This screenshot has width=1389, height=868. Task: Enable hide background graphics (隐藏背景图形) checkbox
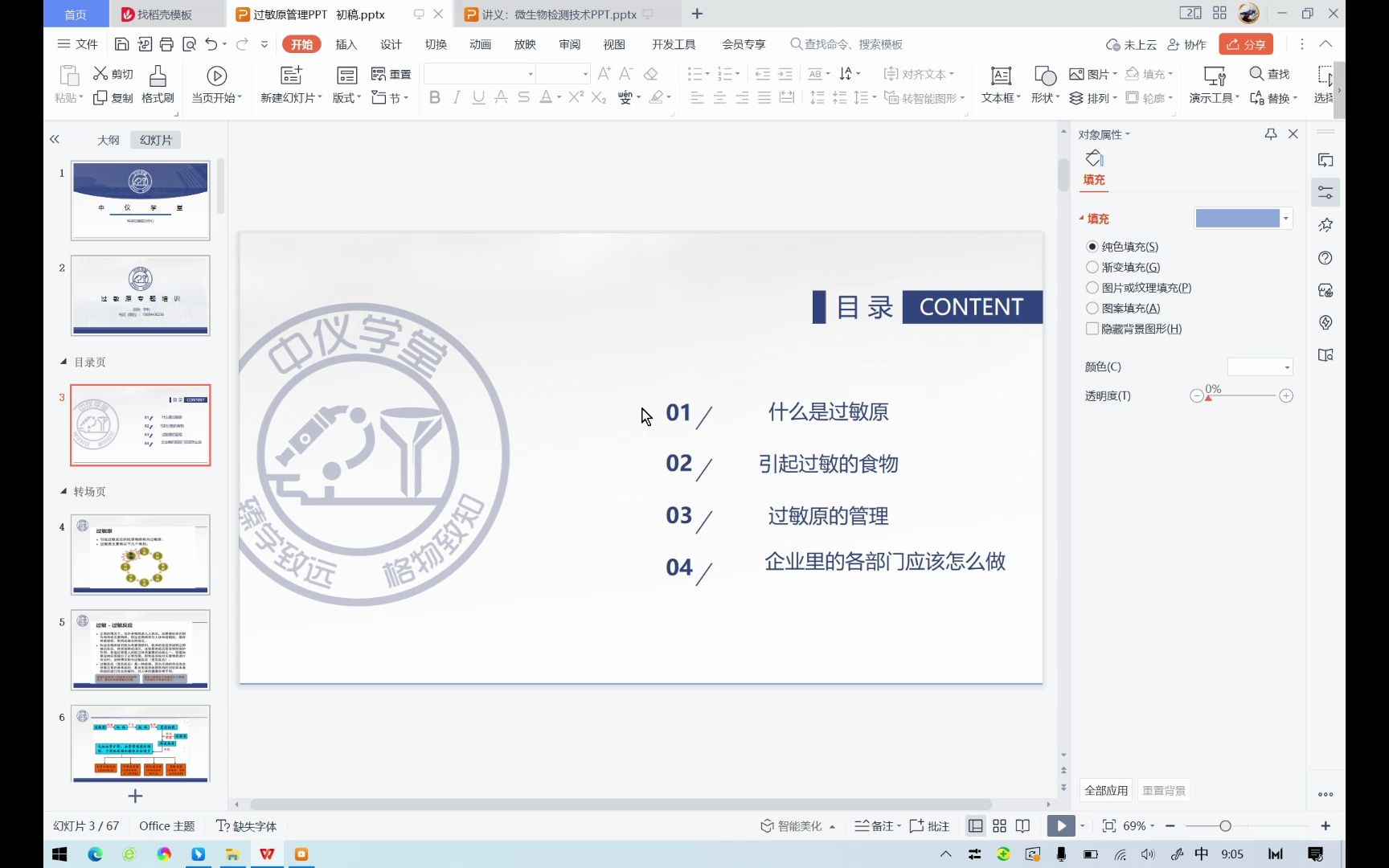1092,329
